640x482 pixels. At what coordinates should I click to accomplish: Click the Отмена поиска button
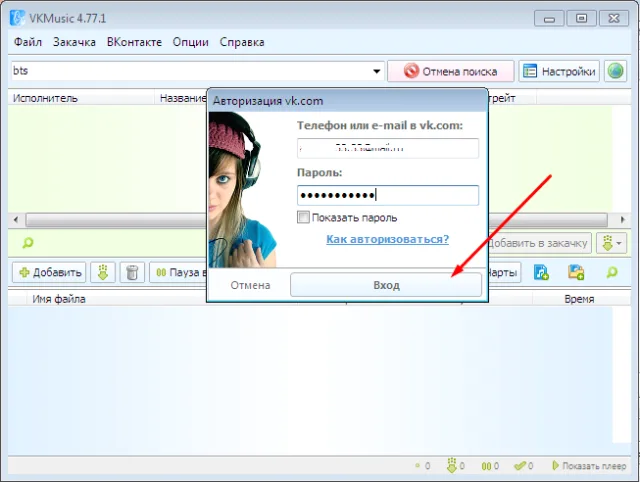[x=451, y=71]
